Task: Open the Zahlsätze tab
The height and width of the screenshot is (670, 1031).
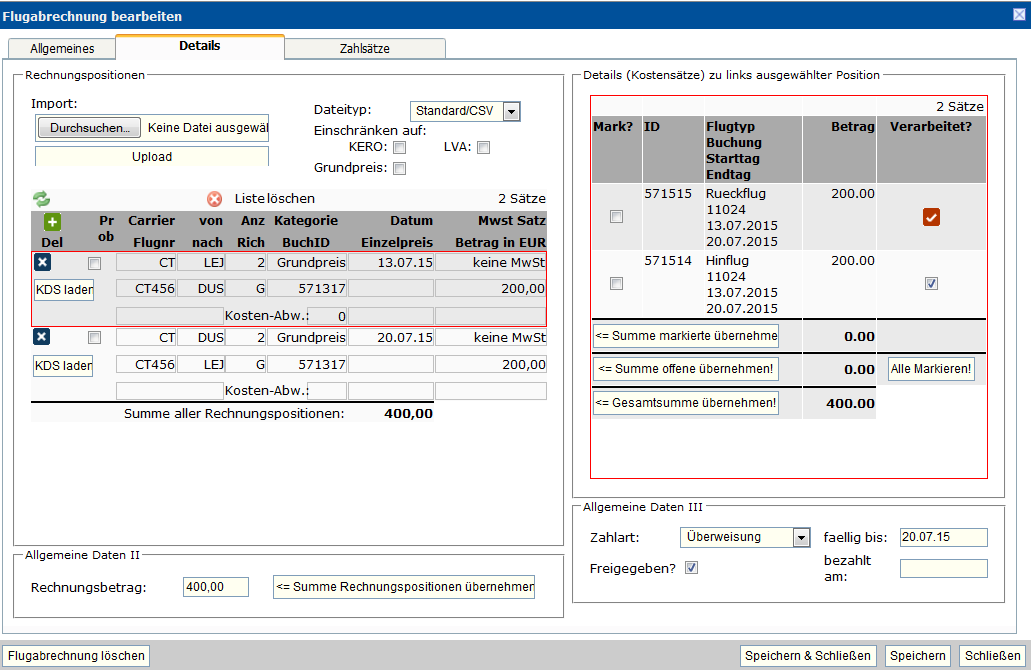Action: (x=365, y=48)
